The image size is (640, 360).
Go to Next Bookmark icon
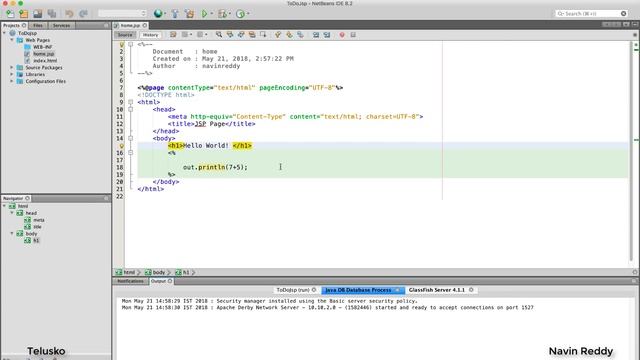click(x=289, y=35)
